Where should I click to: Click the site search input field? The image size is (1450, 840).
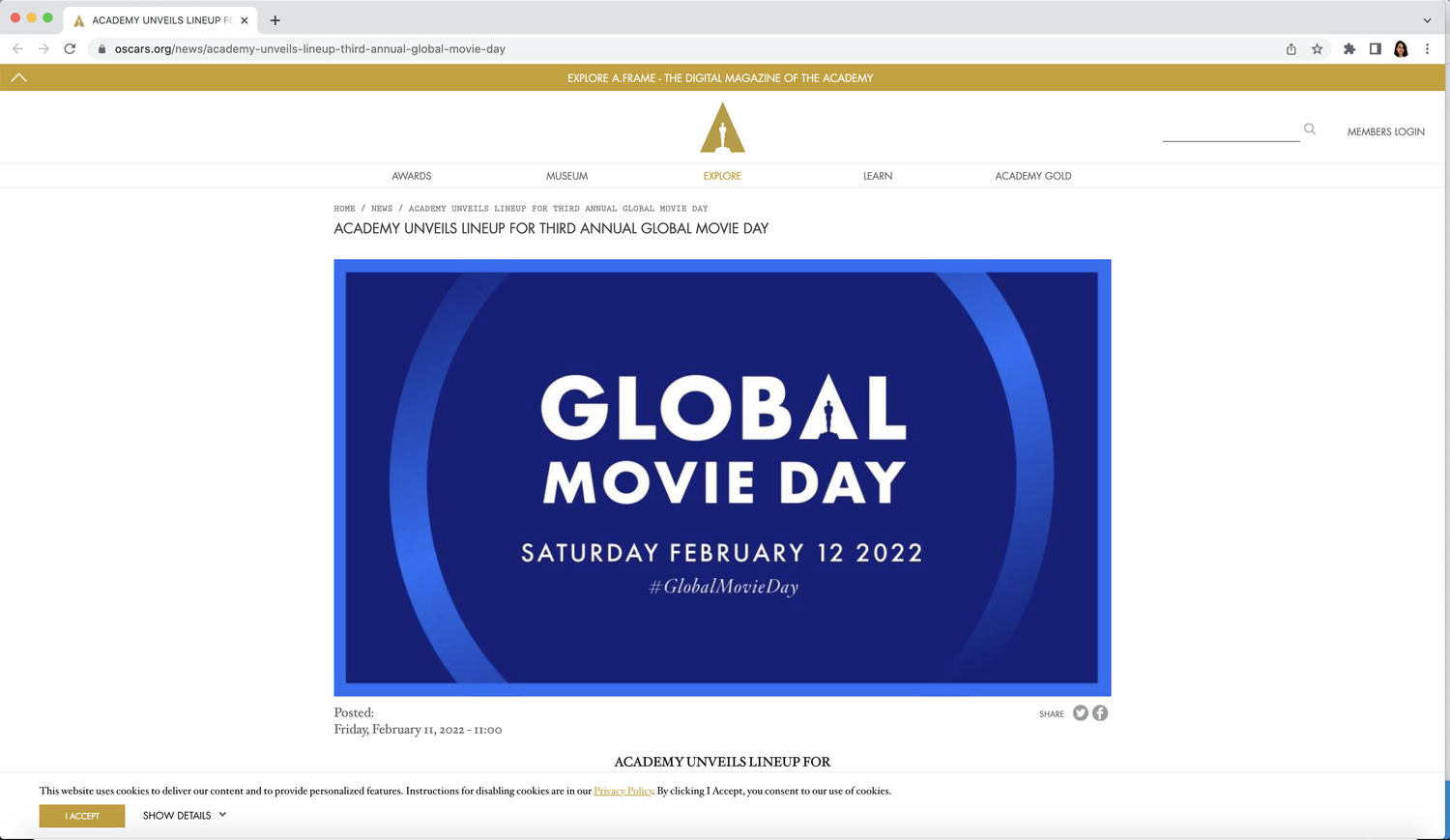click(1231, 130)
